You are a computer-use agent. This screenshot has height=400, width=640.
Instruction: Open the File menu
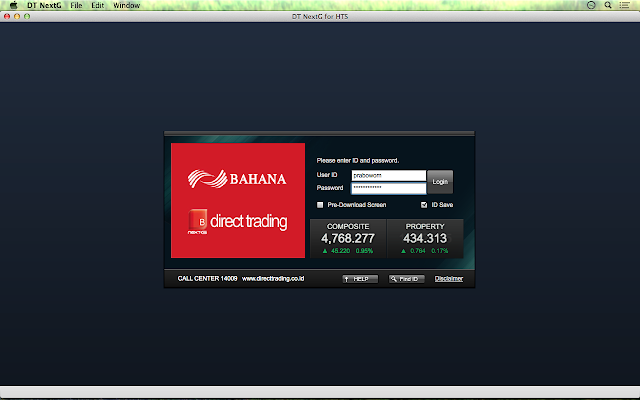point(76,5)
